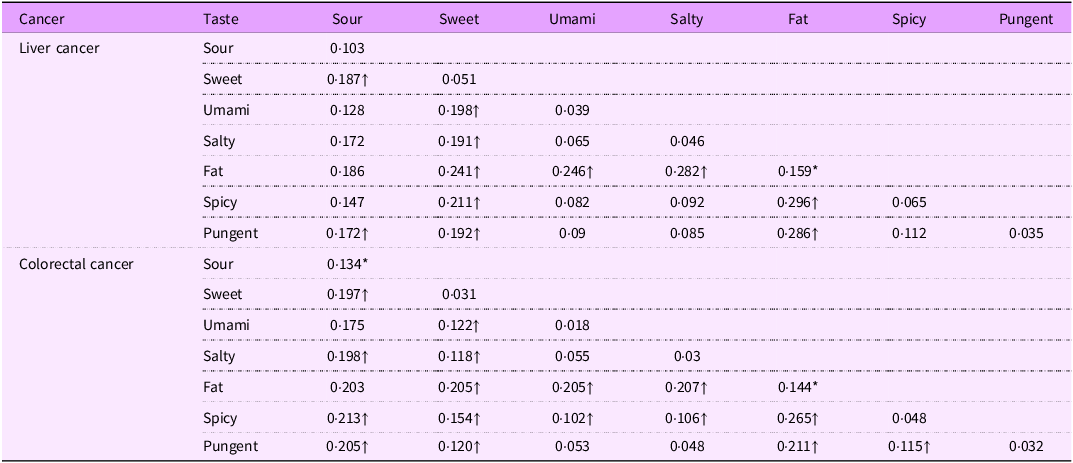The image size is (1073, 463).
Task: Click the Taste column header
Action: (220, 18)
